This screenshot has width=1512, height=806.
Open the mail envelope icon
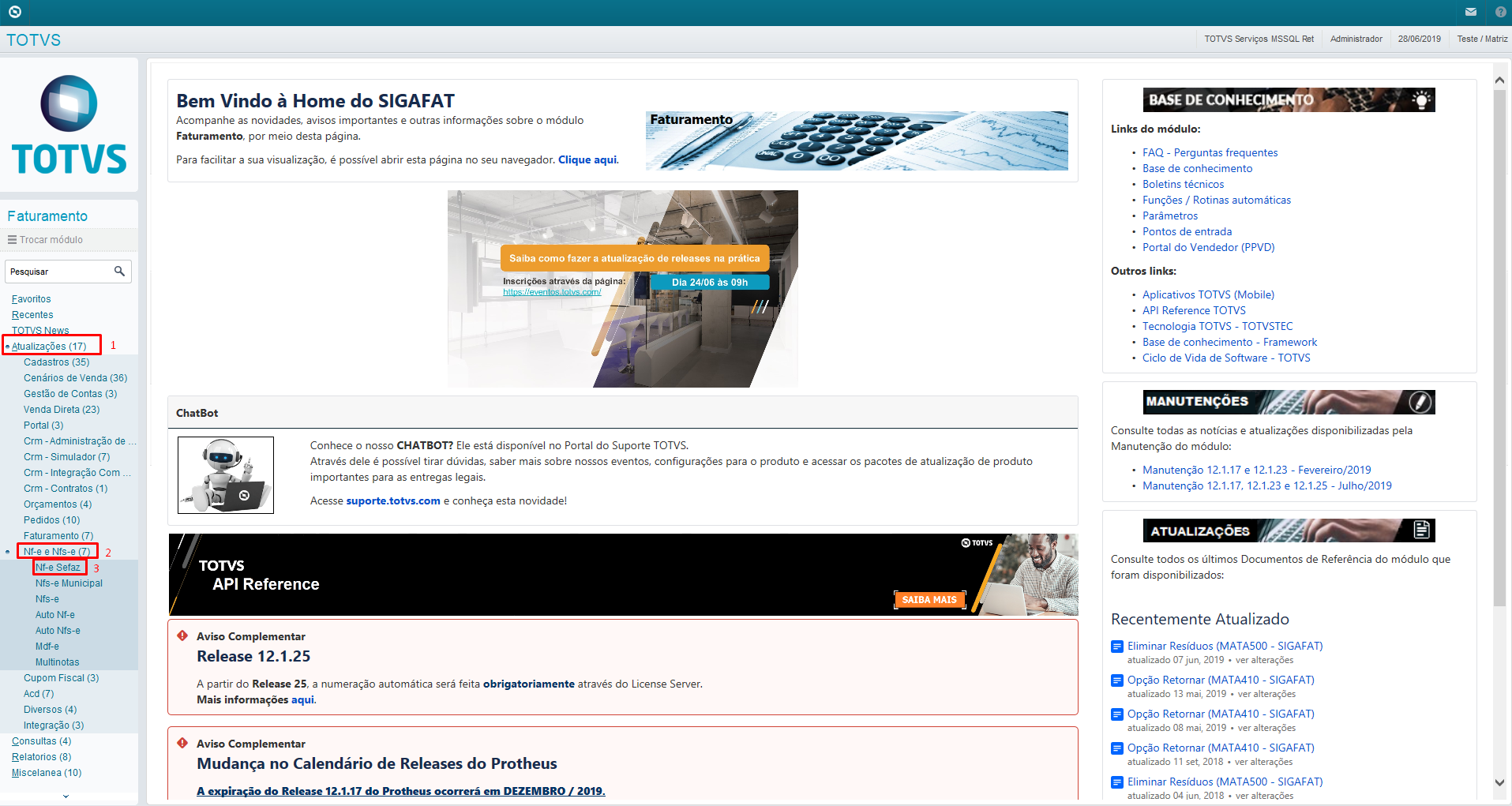click(x=1471, y=12)
